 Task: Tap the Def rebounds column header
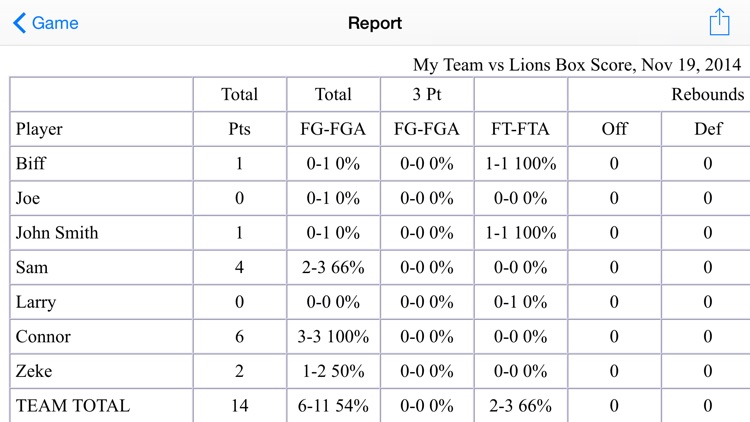click(x=707, y=129)
